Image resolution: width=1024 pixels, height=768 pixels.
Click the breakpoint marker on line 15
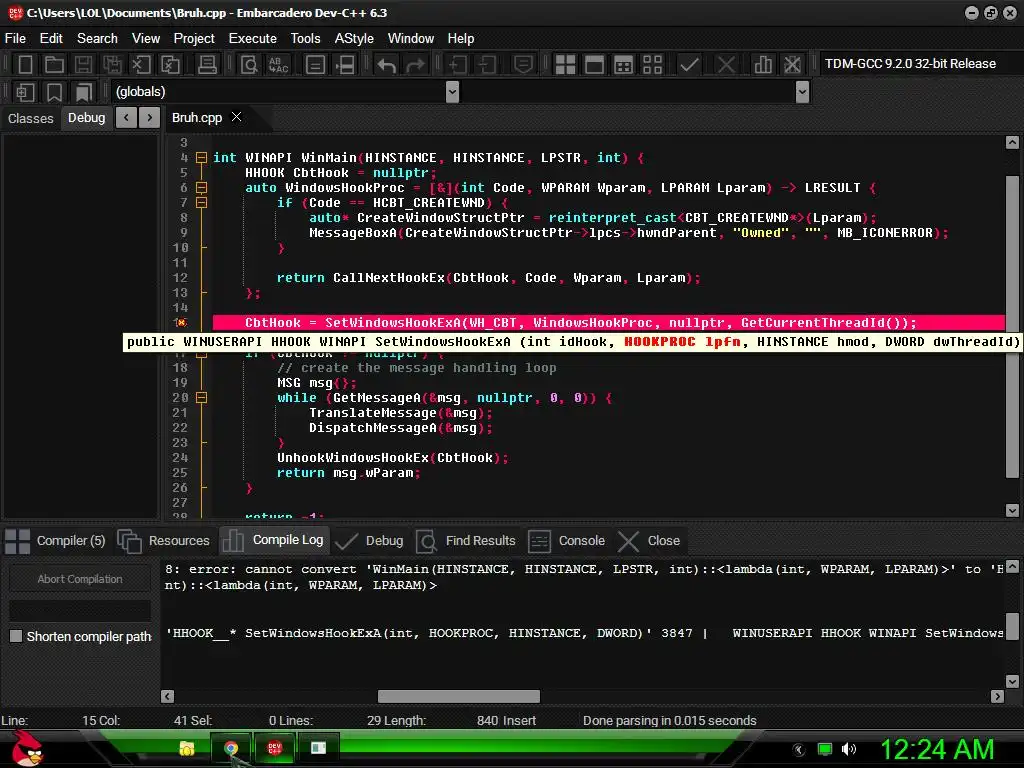pos(182,323)
